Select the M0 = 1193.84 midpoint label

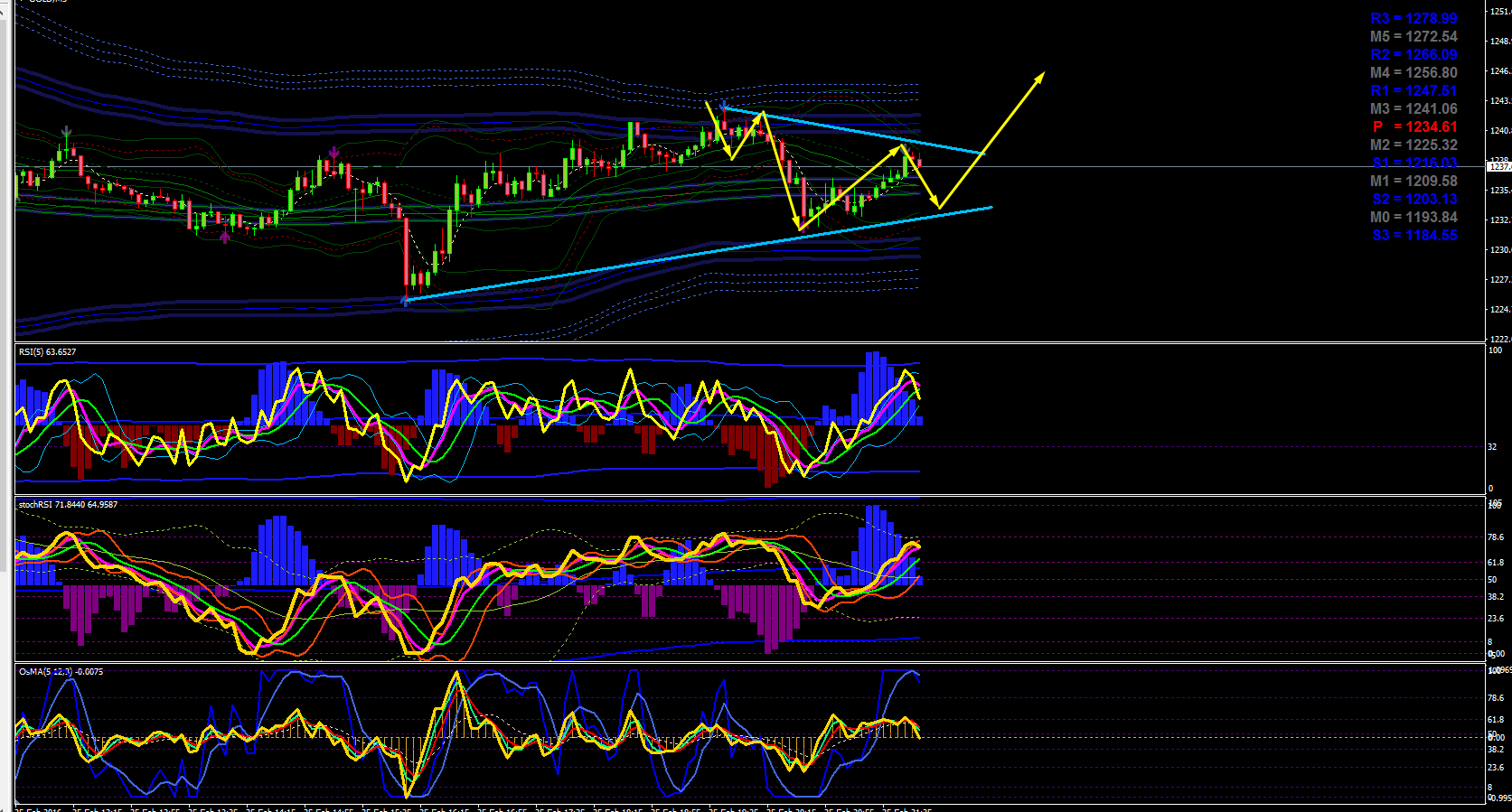point(1413,217)
